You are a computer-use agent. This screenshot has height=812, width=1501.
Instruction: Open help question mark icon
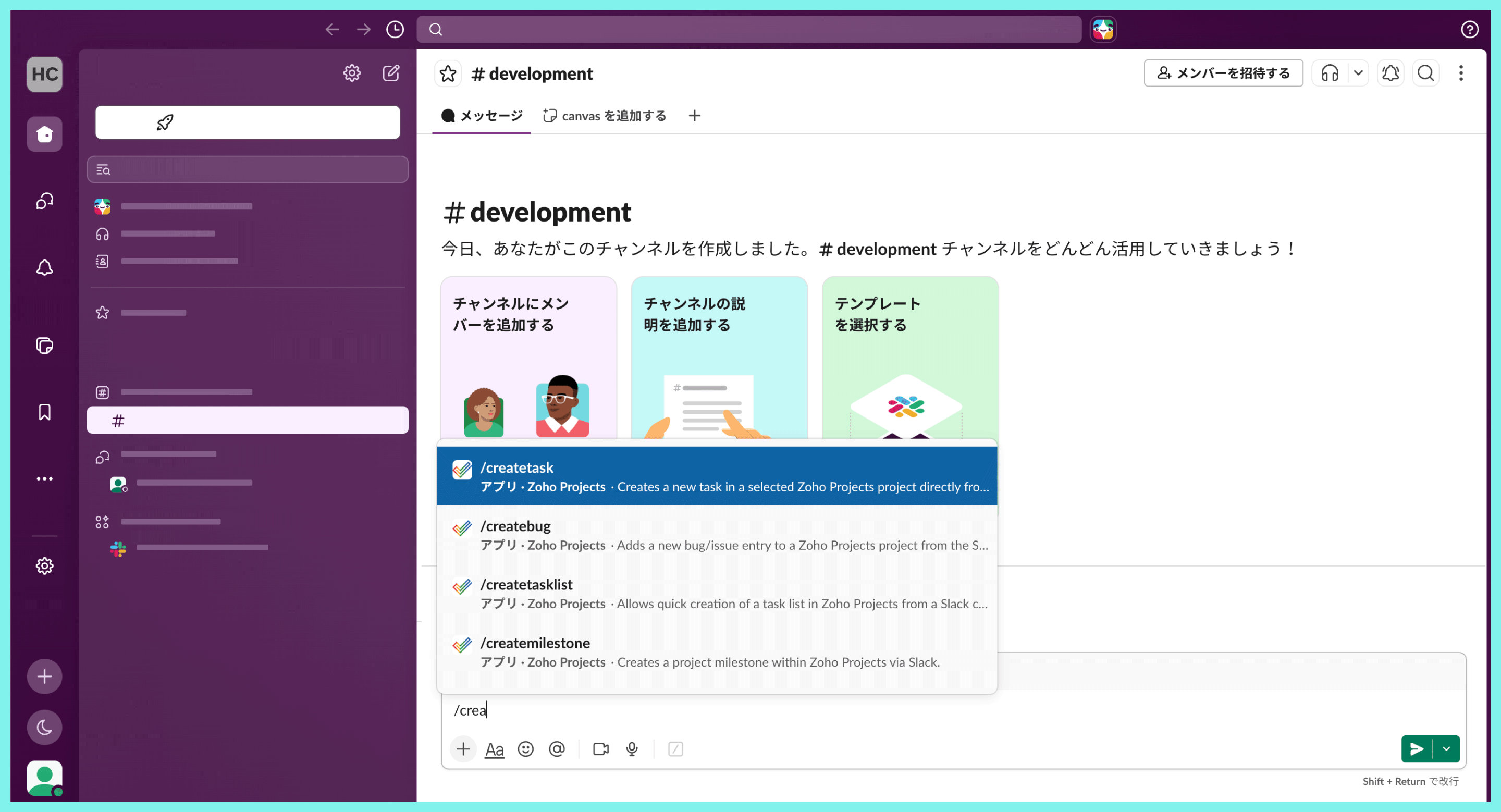pos(1470,29)
